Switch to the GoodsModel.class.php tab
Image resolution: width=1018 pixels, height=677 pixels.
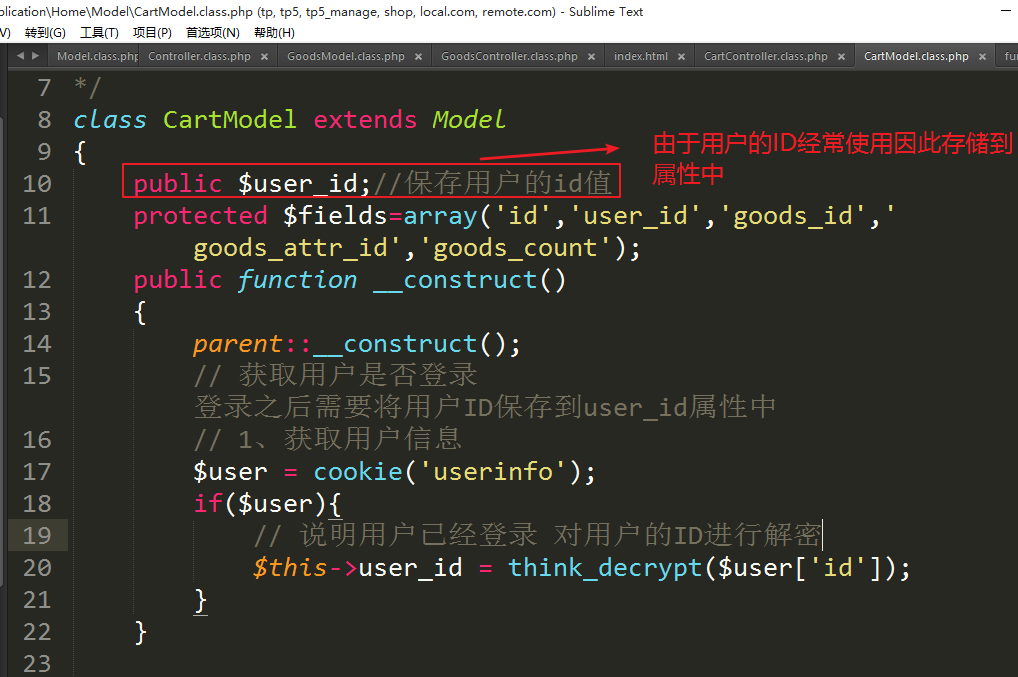pos(346,57)
